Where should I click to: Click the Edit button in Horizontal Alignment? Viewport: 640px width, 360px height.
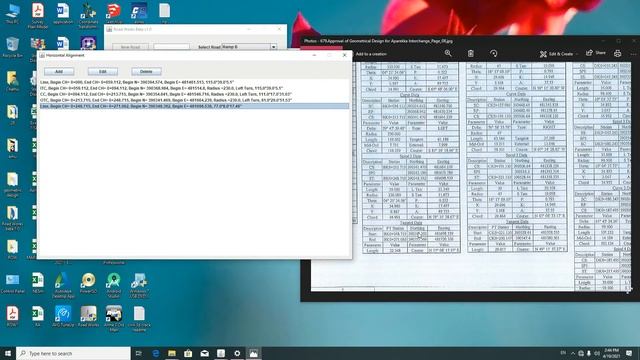click(x=102, y=71)
